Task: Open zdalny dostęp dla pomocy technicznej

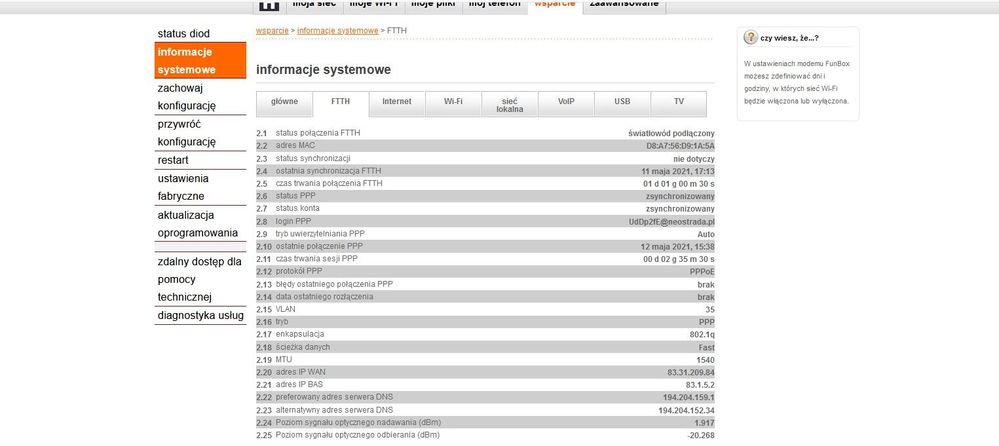Action: (x=200, y=279)
